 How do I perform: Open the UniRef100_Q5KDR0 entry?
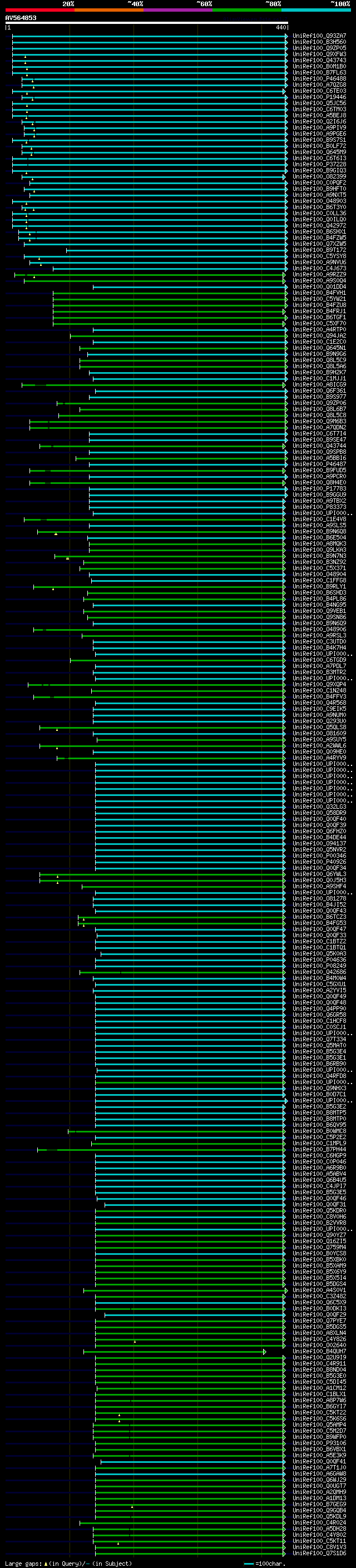pos(319,1211)
